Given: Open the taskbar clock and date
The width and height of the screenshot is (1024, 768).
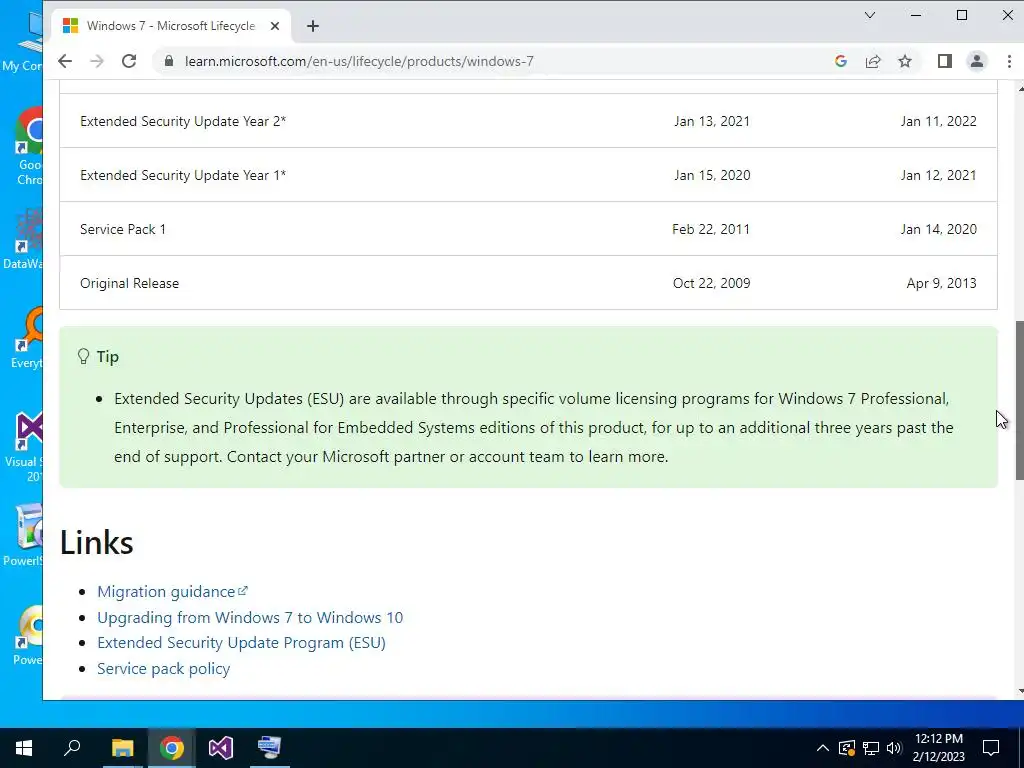Looking at the screenshot, I should pos(938,748).
